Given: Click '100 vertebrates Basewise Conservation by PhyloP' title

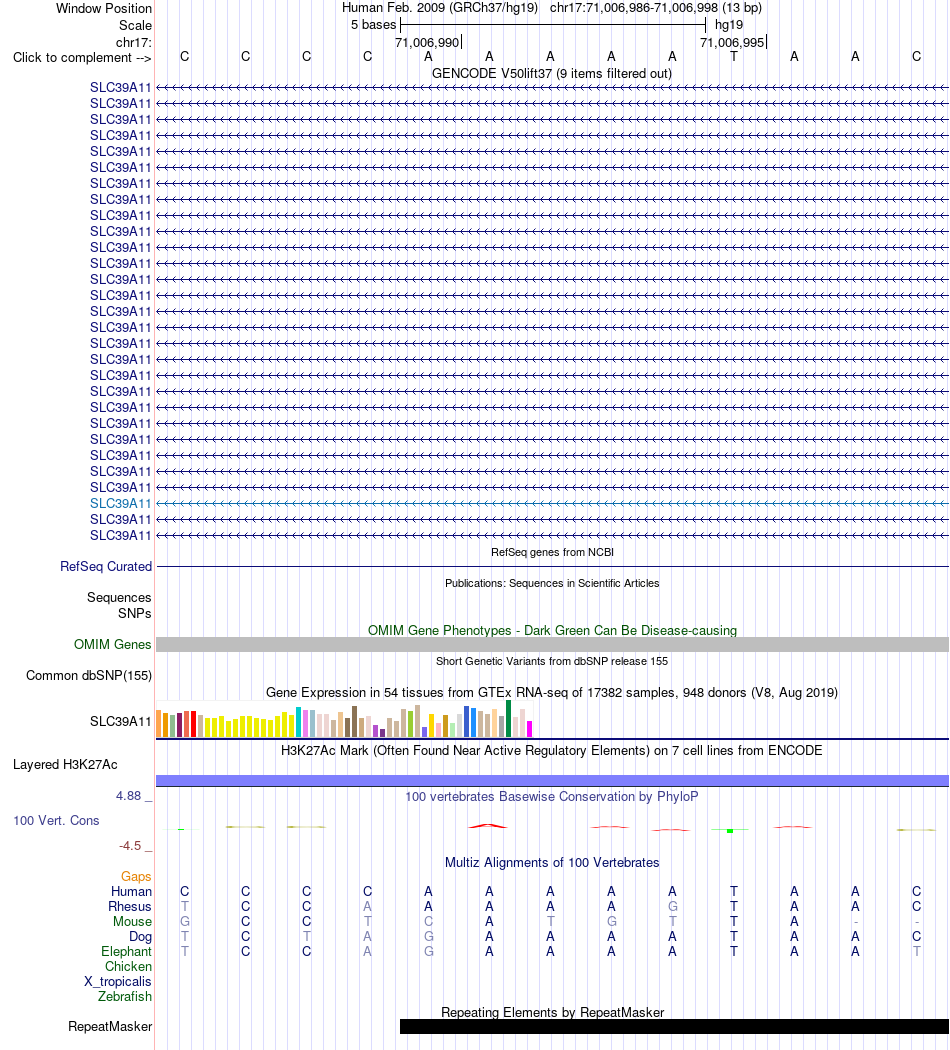Looking at the screenshot, I should (552, 796).
